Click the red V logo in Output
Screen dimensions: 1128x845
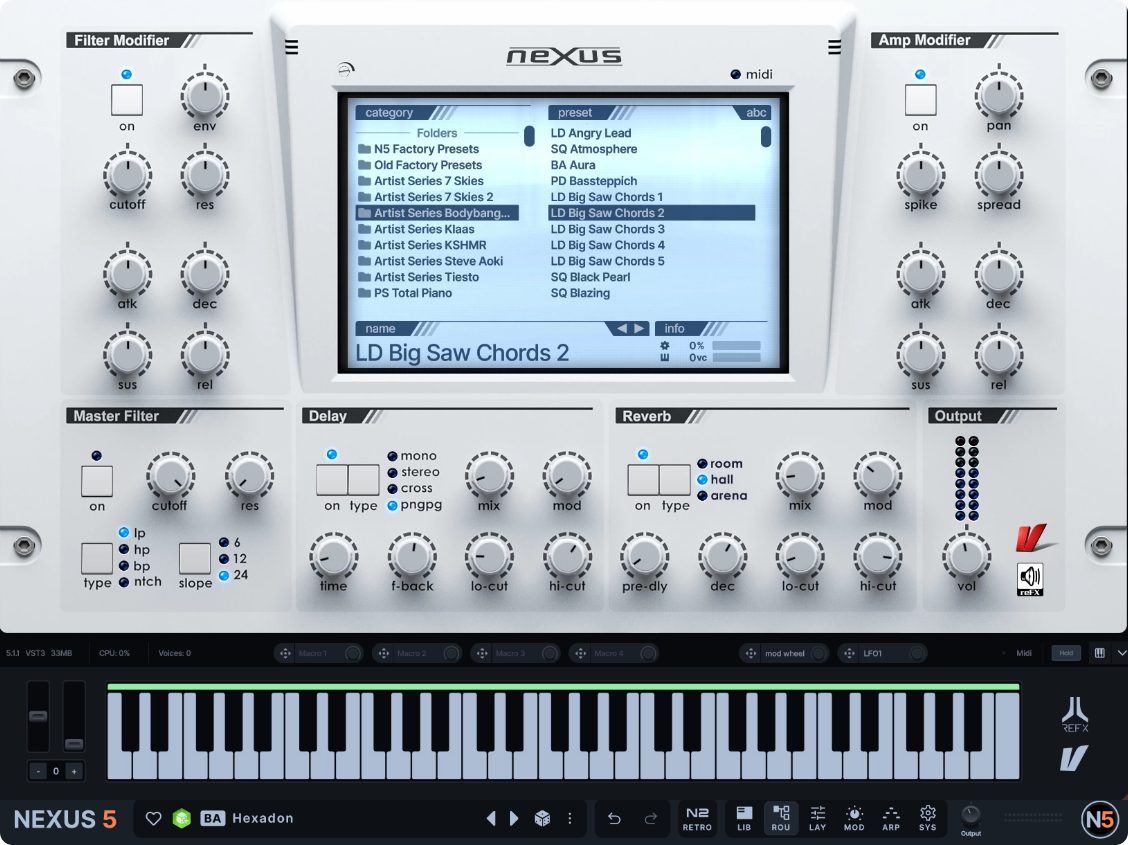click(1034, 537)
